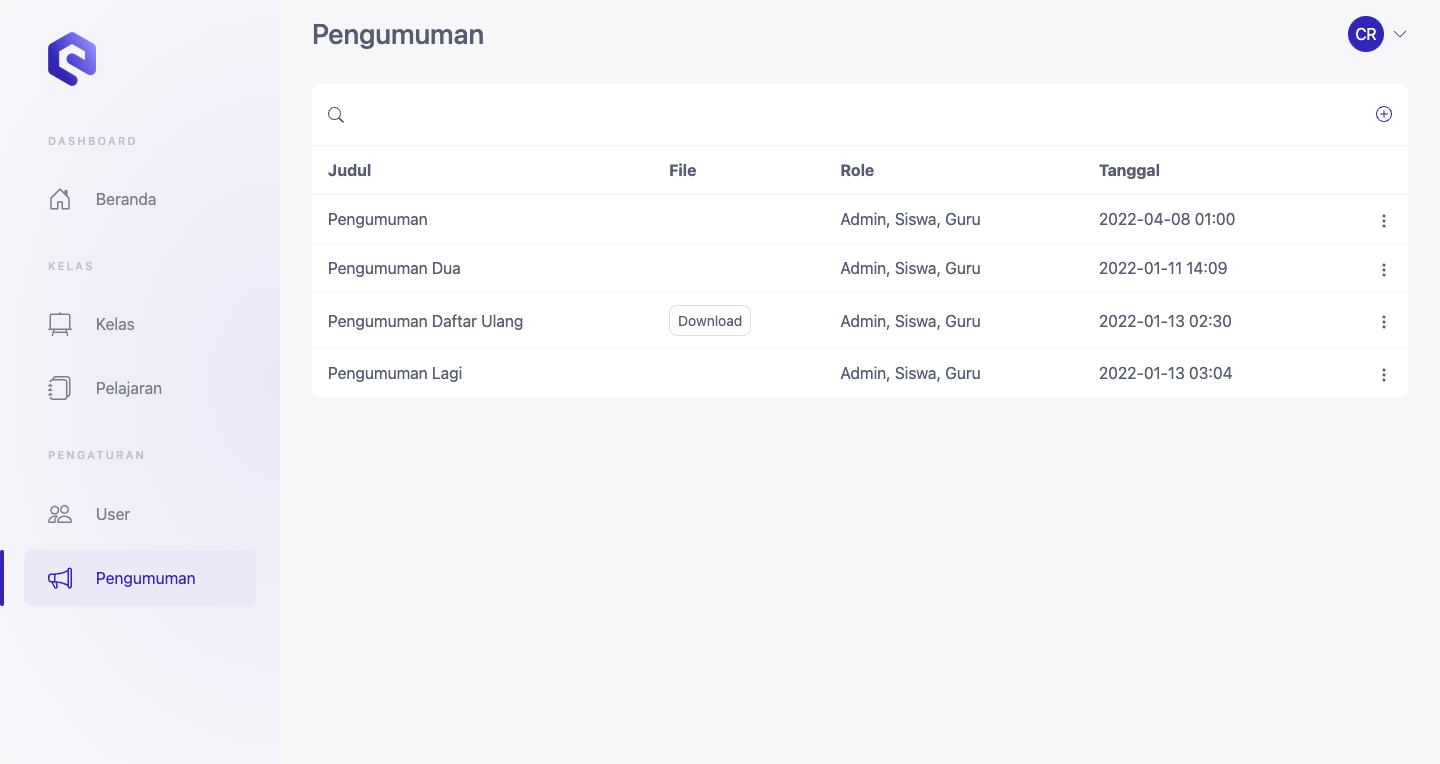
Task: Select the 'Pengumuman Dua' title cell
Action: 394,268
